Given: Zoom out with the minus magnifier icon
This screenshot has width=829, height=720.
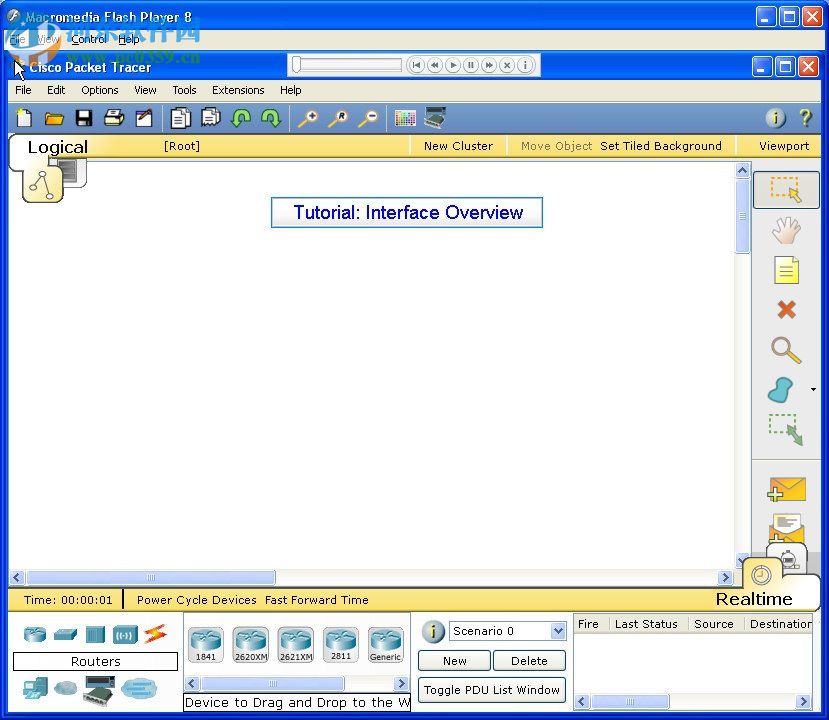Looking at the screenshot, I should (x=369, y=118).
